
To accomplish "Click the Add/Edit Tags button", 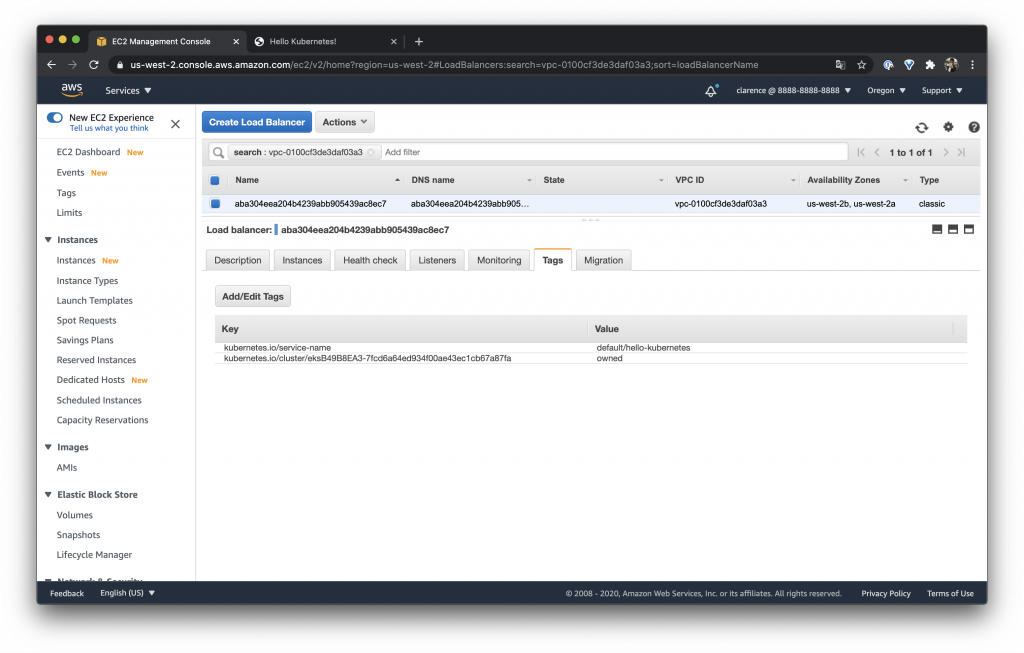I will [x=253, y=296].
